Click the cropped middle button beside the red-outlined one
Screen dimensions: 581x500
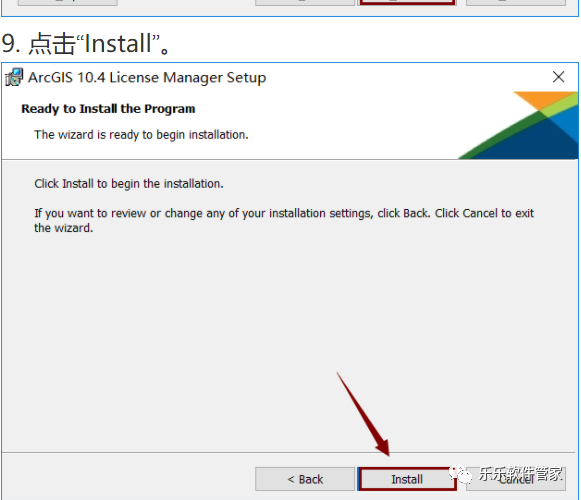pyautogui.click(x=305, y=2)
